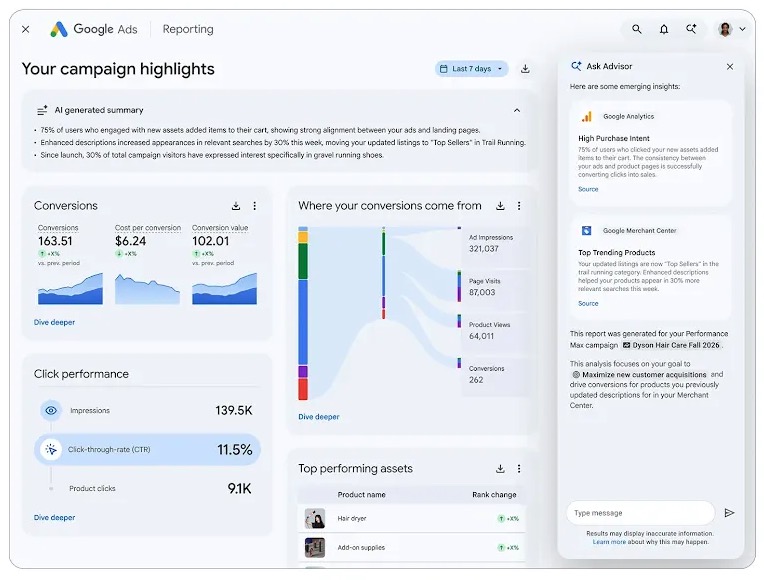Click Dive deeper under Click performance

54,518
